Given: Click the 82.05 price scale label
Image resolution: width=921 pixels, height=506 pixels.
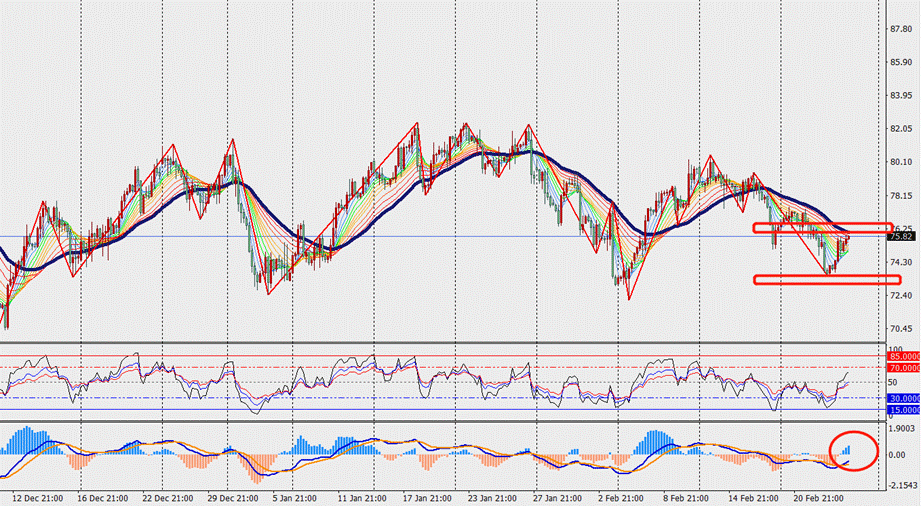Looking at the screenshot, I should [901, 129].
